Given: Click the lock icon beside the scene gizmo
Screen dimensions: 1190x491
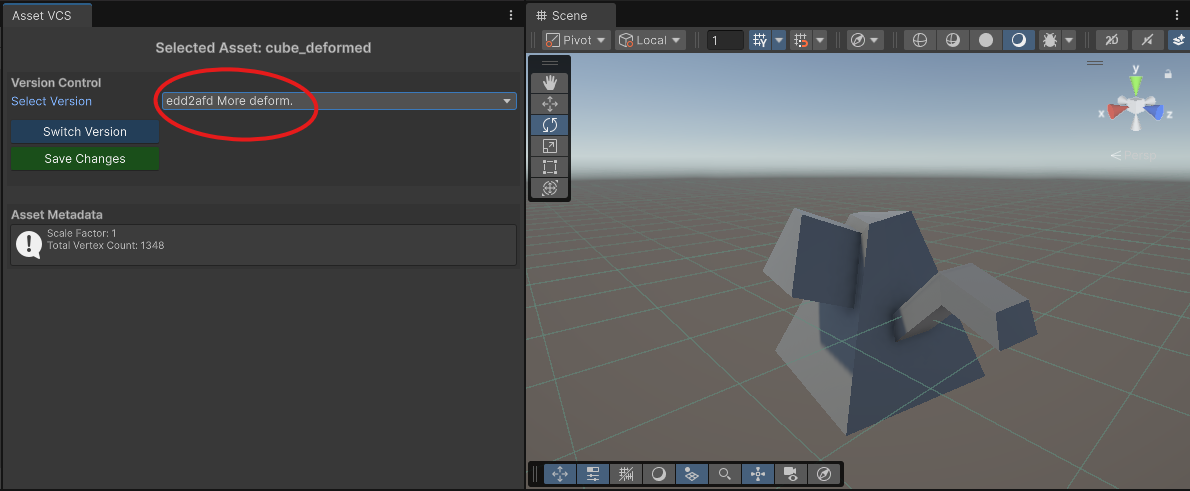Looking at the screenshot, I should click(1168, 74).
